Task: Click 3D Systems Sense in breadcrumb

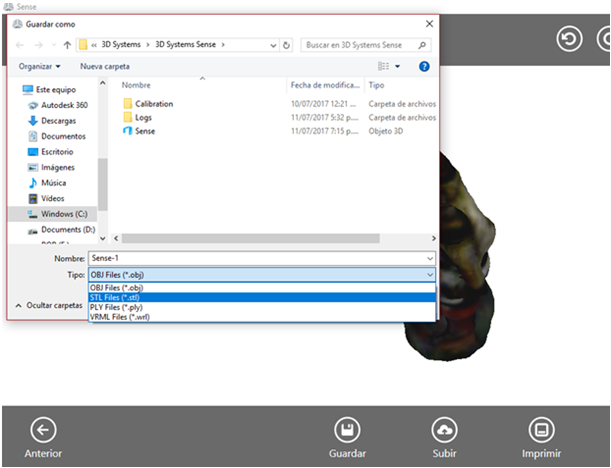Action: click(185, 45)
